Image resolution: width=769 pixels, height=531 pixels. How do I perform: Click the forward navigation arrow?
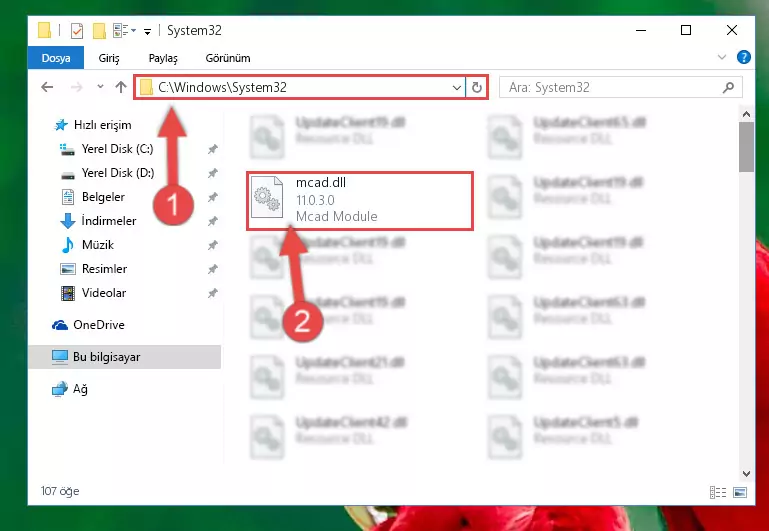tap(77, 87)
